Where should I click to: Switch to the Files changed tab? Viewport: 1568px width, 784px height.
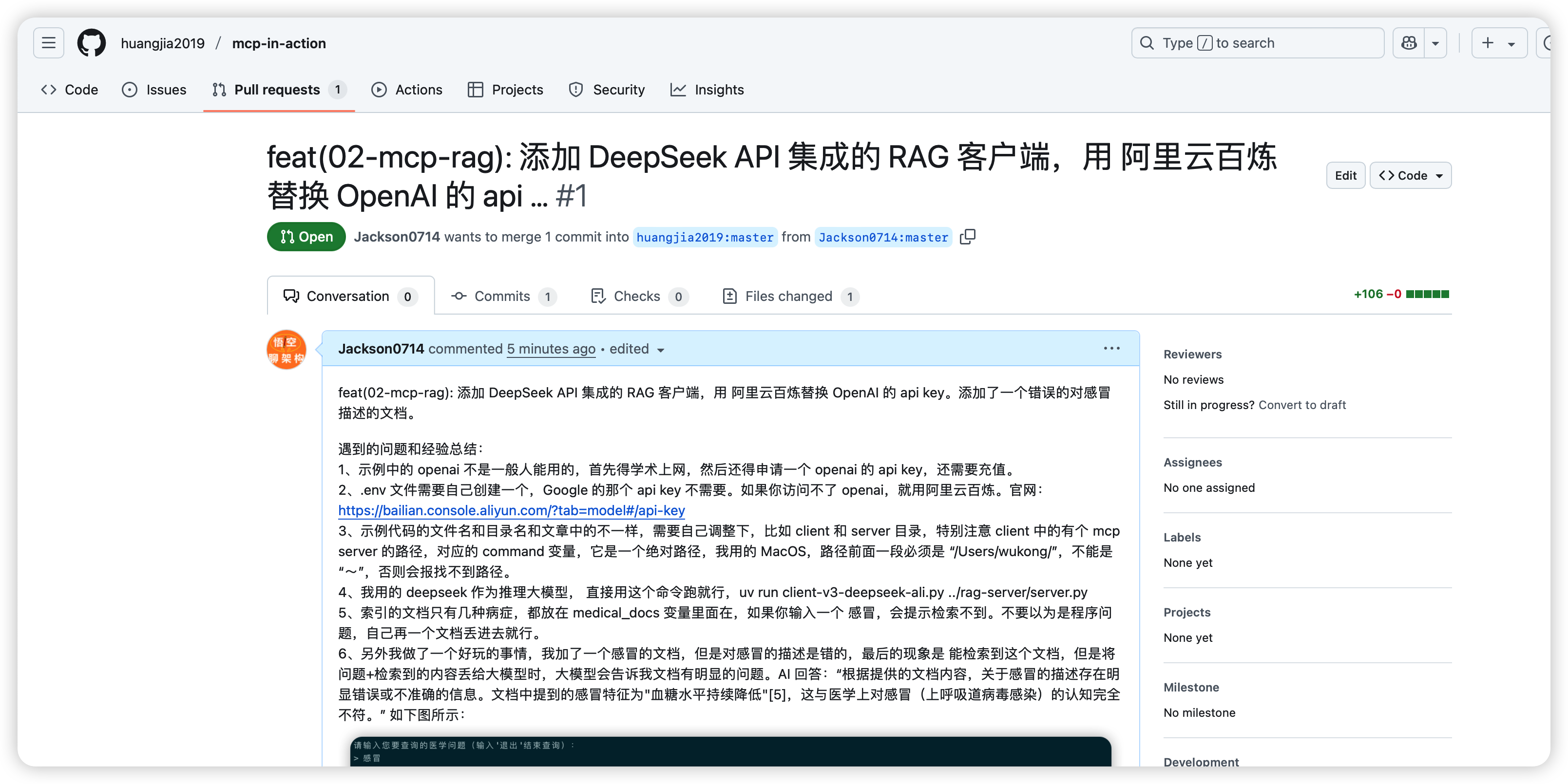(x=789, y=296)
